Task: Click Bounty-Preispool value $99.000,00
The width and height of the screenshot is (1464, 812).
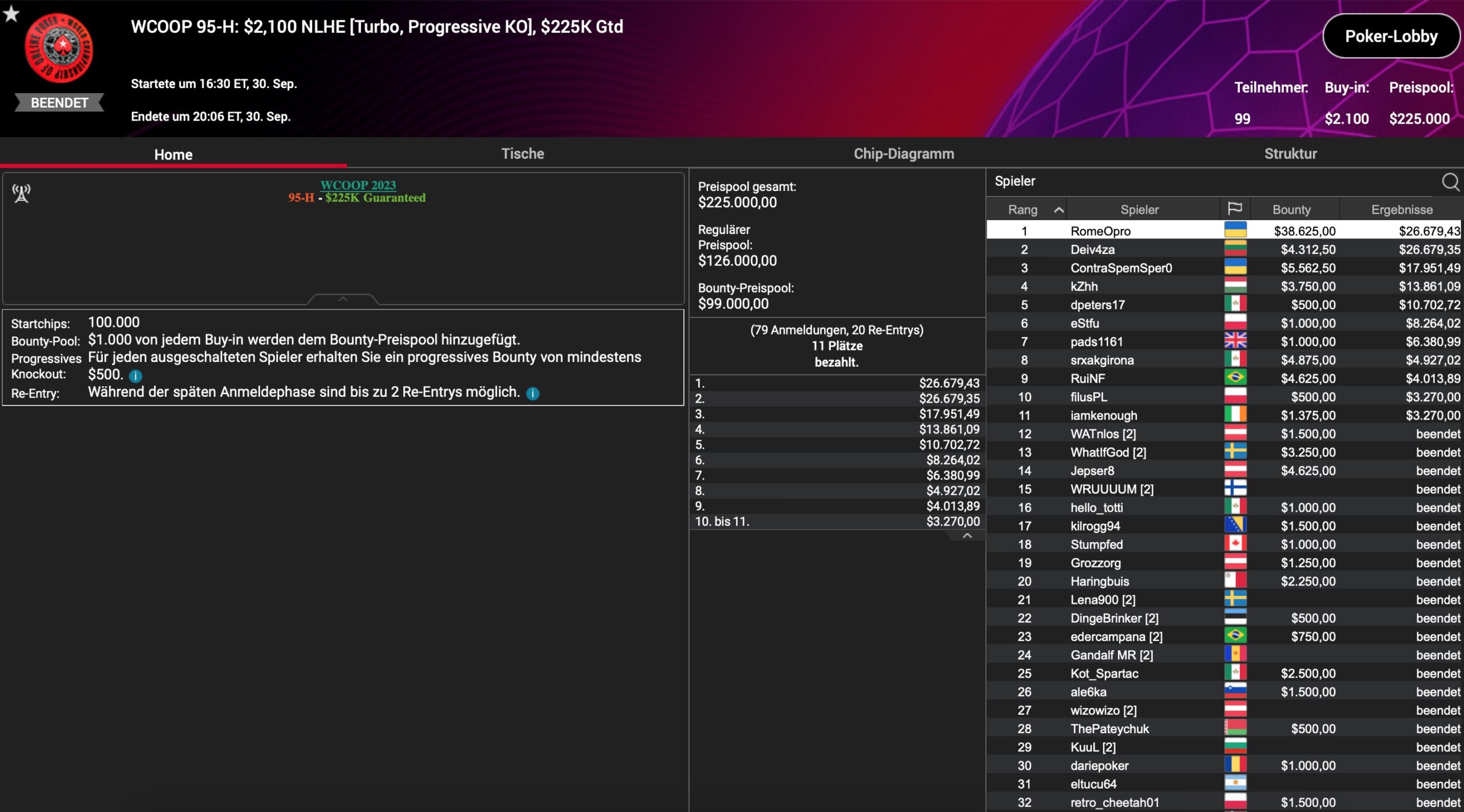Action: (x=733, y=304)
